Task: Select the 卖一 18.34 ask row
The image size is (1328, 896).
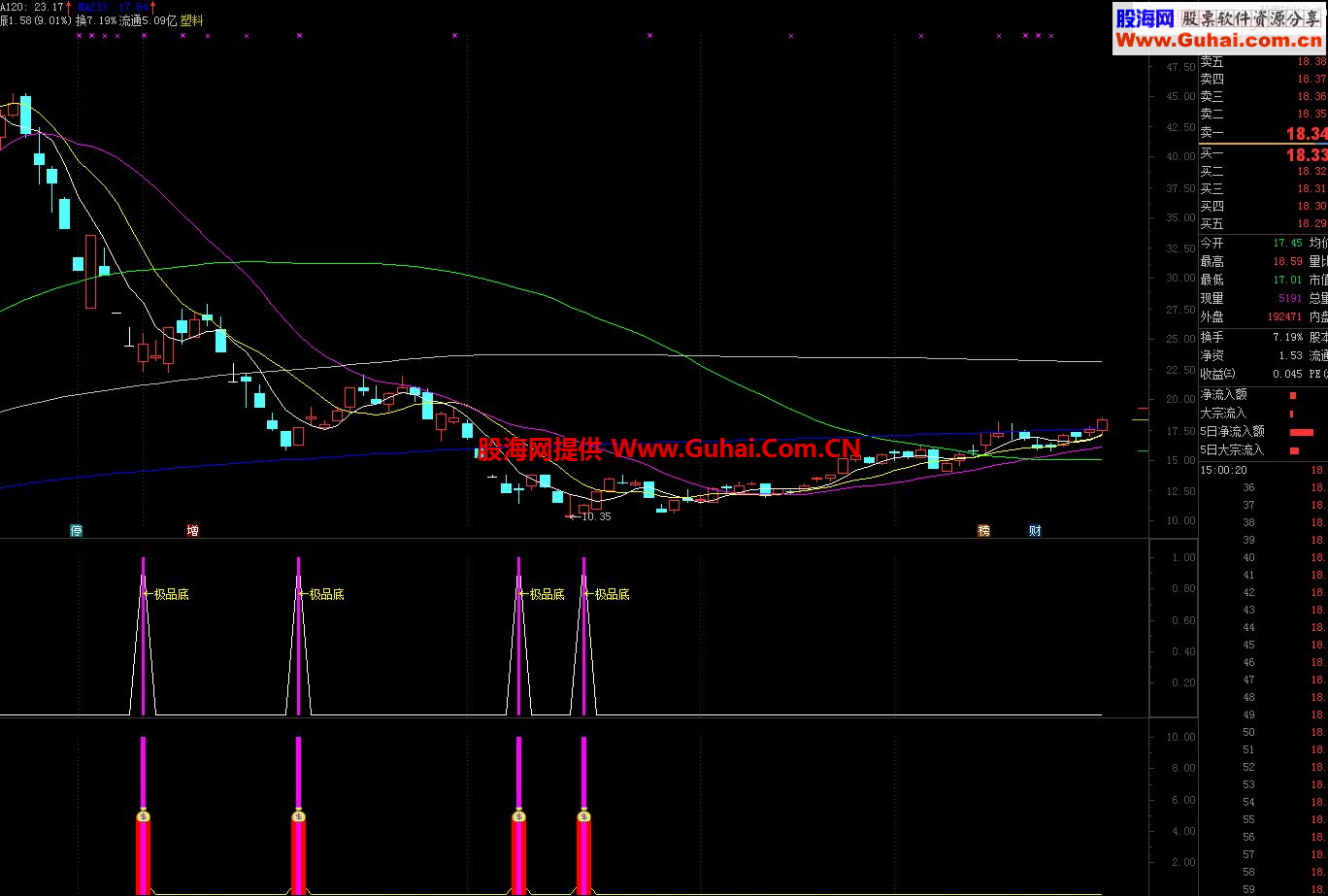Action: click(1263, 133)
